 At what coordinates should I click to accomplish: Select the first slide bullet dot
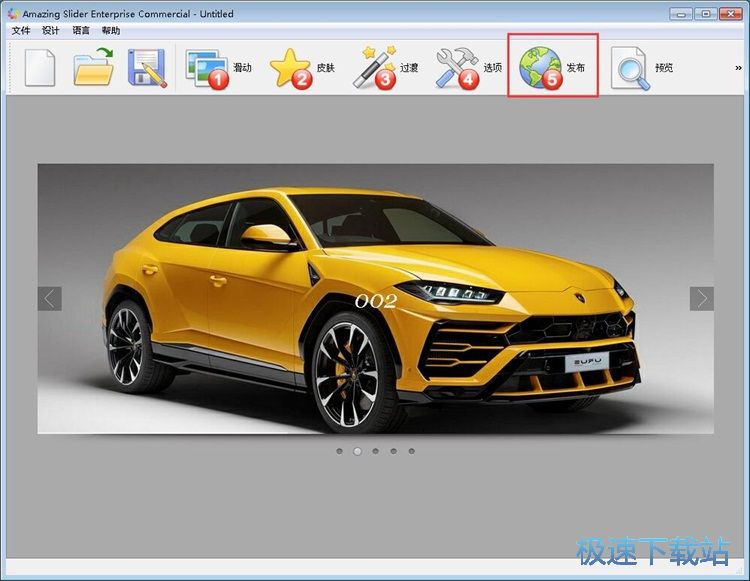tap(340, 451)
